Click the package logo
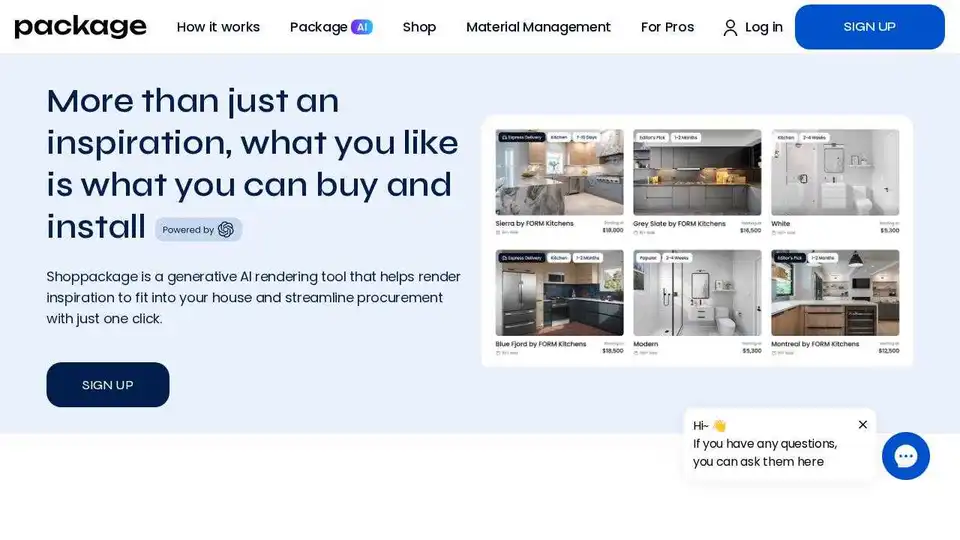 click(80, 26)
